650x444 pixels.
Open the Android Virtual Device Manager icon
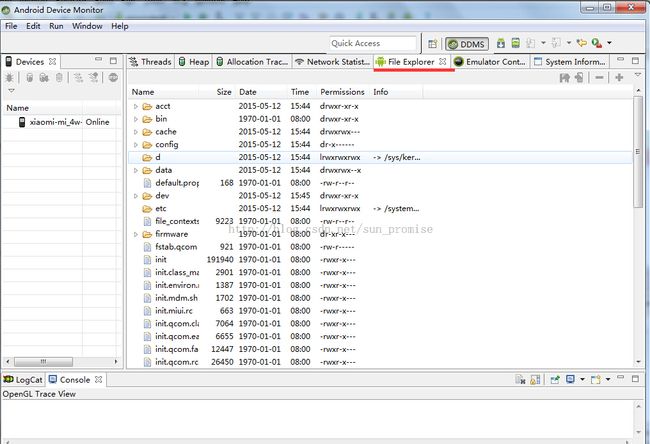click(515, 43)
